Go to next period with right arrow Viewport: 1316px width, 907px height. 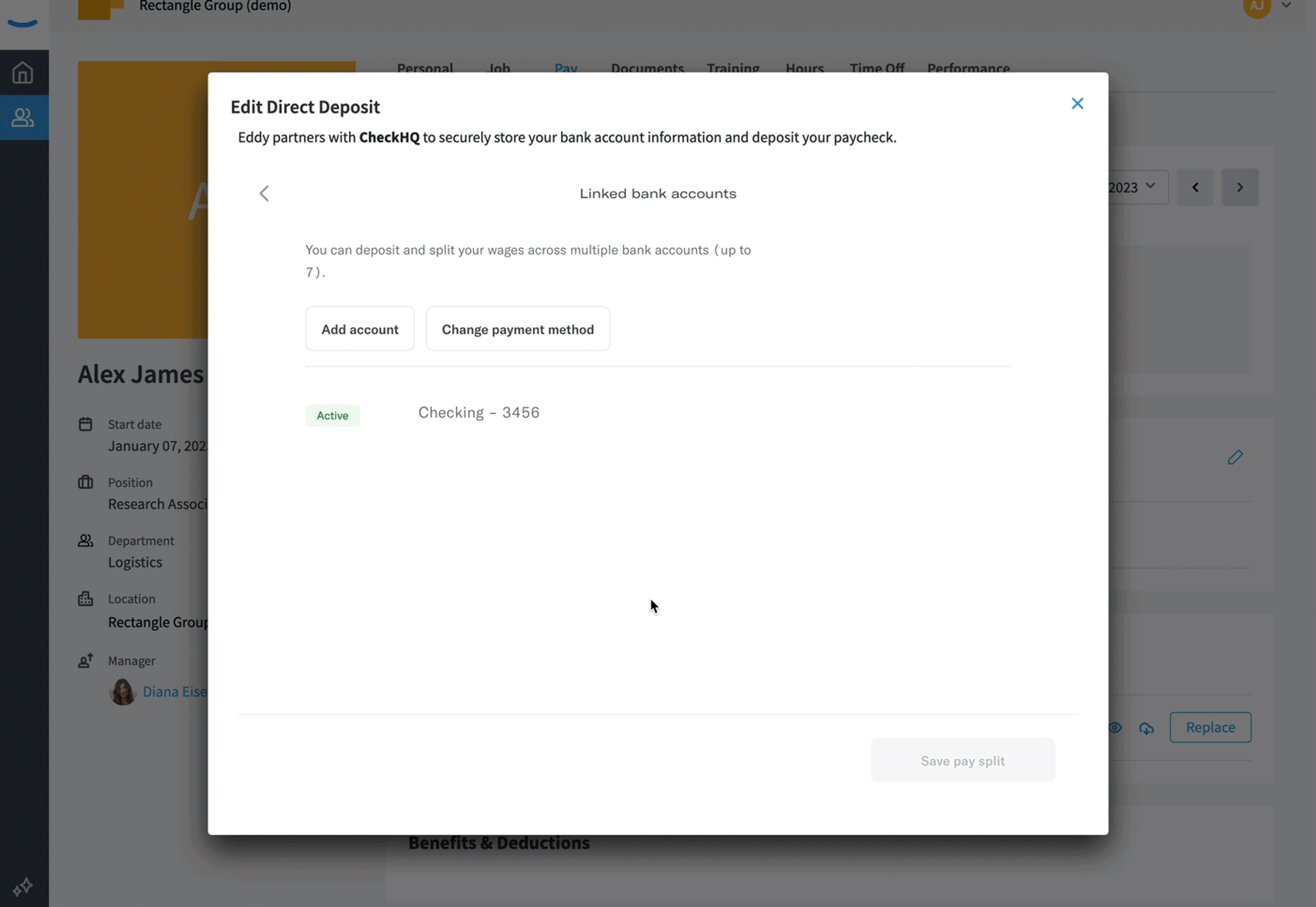click(1240, 187)
